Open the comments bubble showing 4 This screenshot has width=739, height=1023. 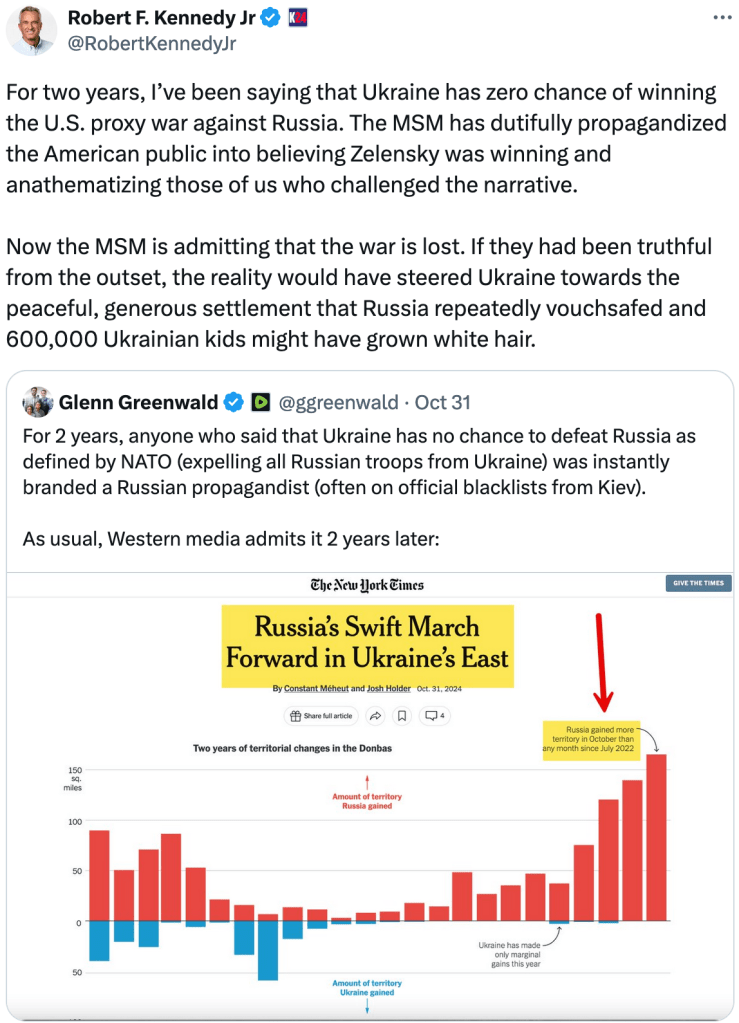[435, 716]
